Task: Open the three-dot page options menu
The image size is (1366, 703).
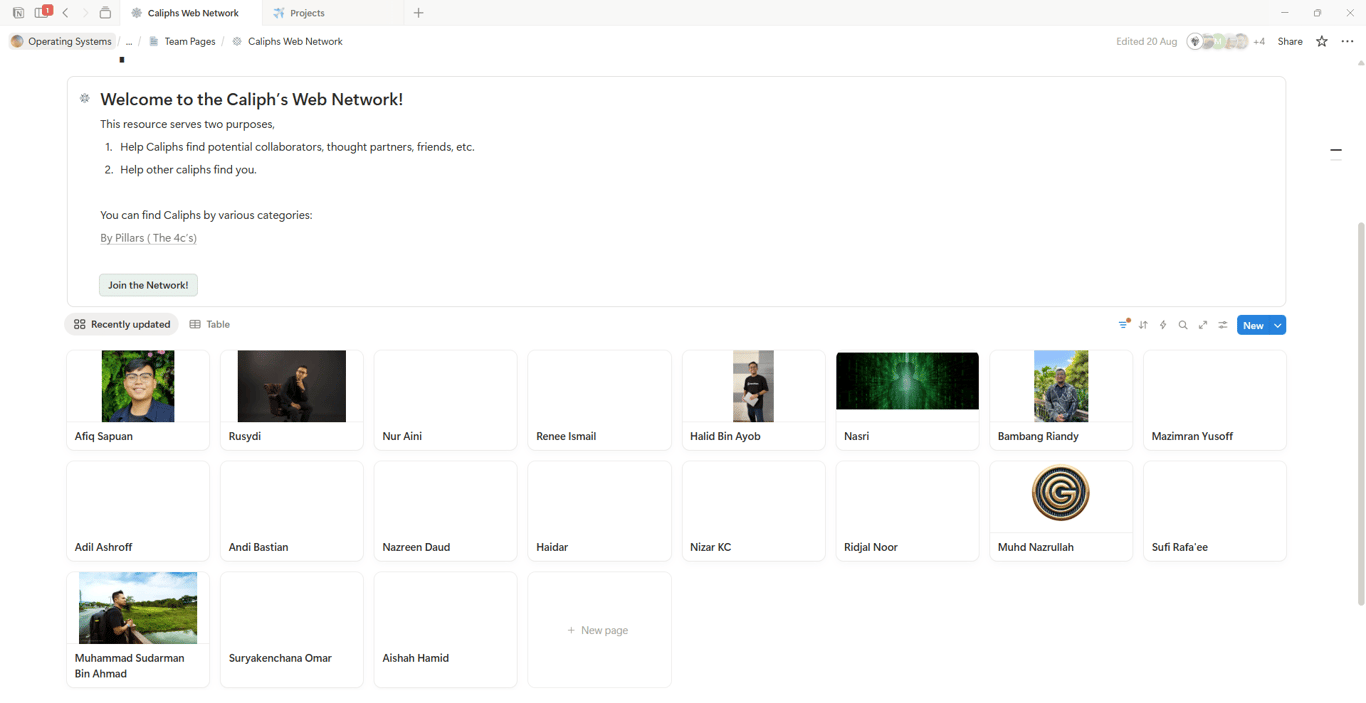Action: 1347,41
